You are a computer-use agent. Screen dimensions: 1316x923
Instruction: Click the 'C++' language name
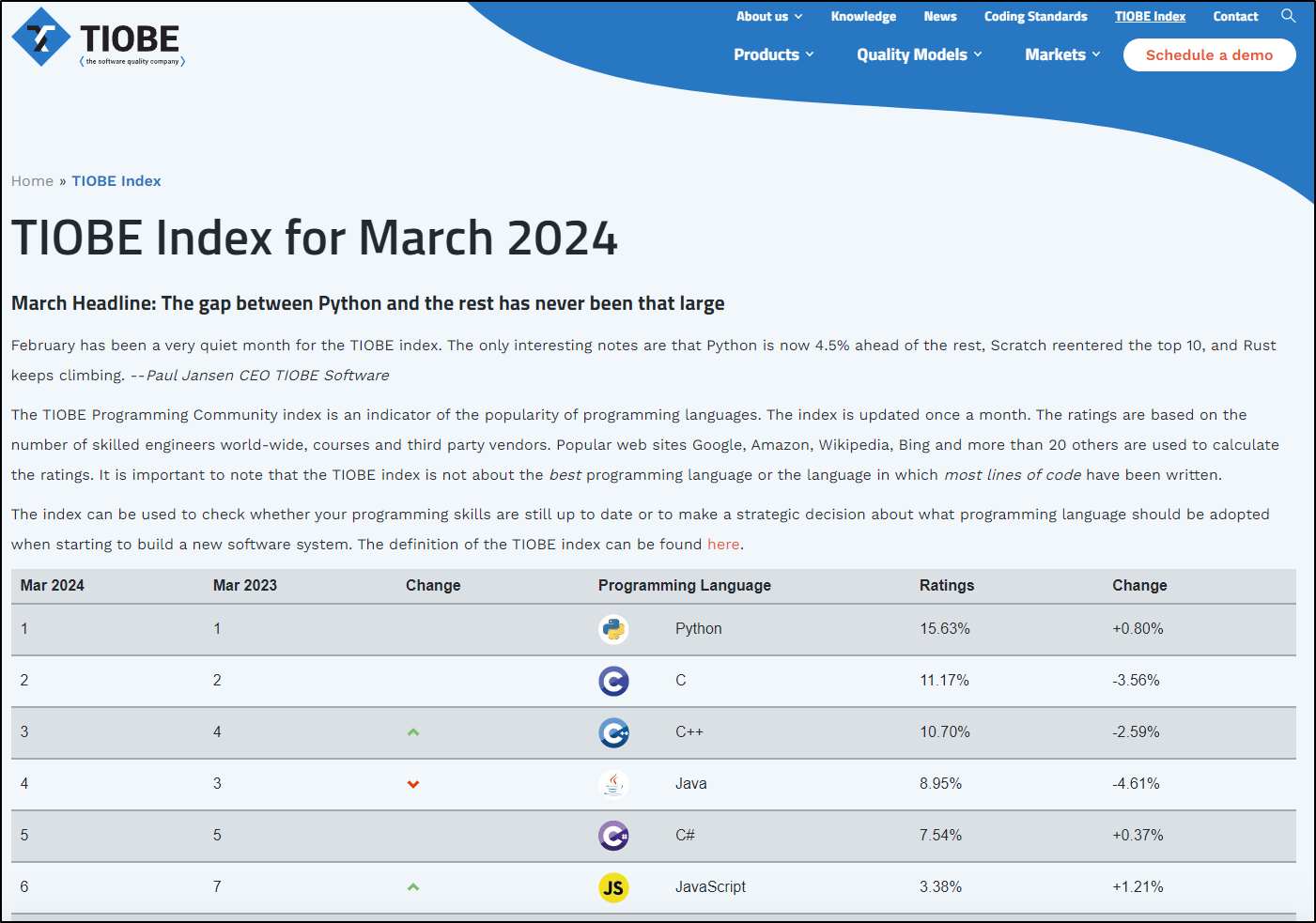(x=689, y=731)
